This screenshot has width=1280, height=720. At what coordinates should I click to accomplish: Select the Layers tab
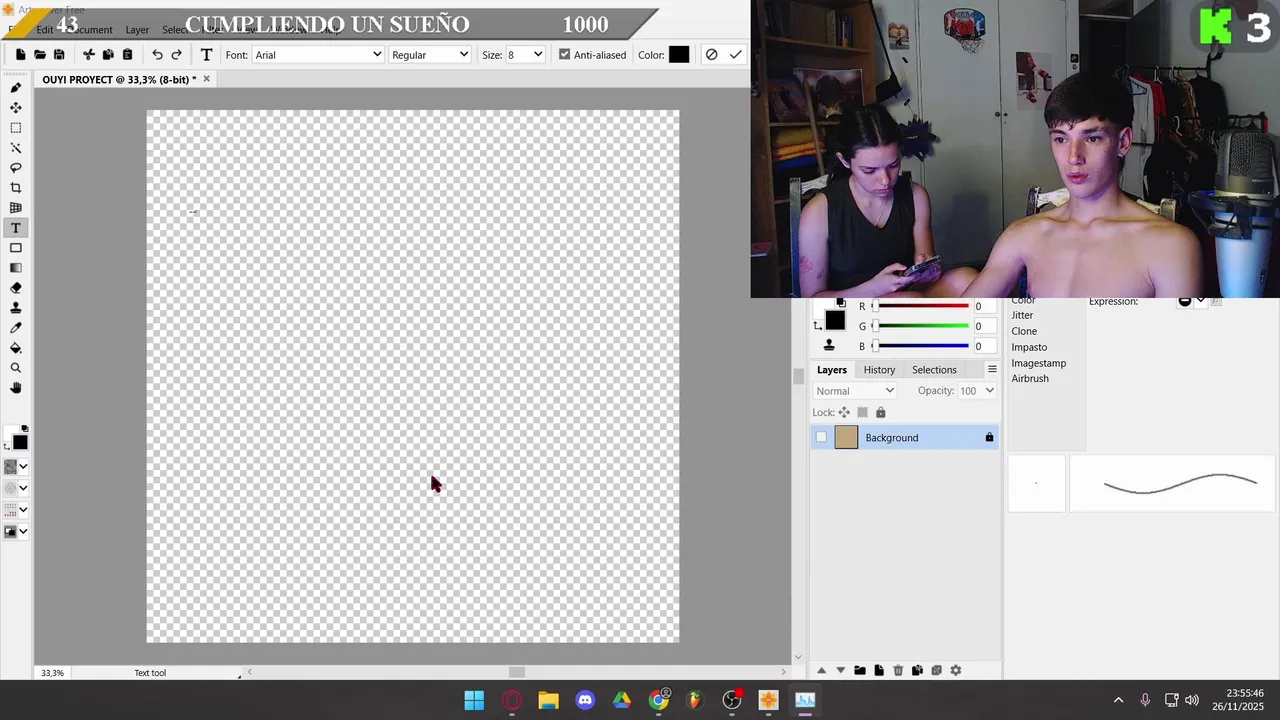tap(832, 370)
